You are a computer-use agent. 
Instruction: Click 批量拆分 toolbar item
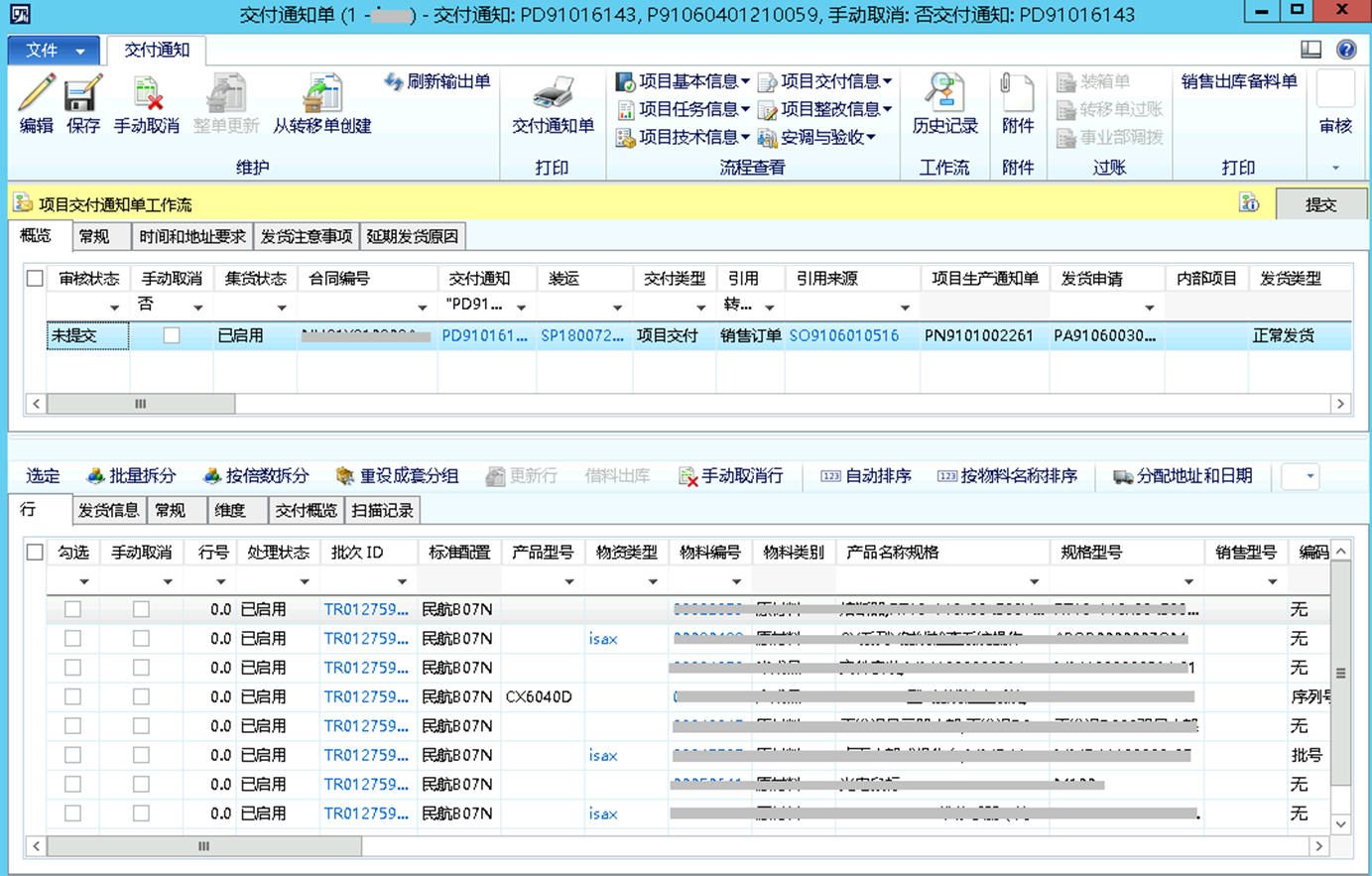coord(131,476)
